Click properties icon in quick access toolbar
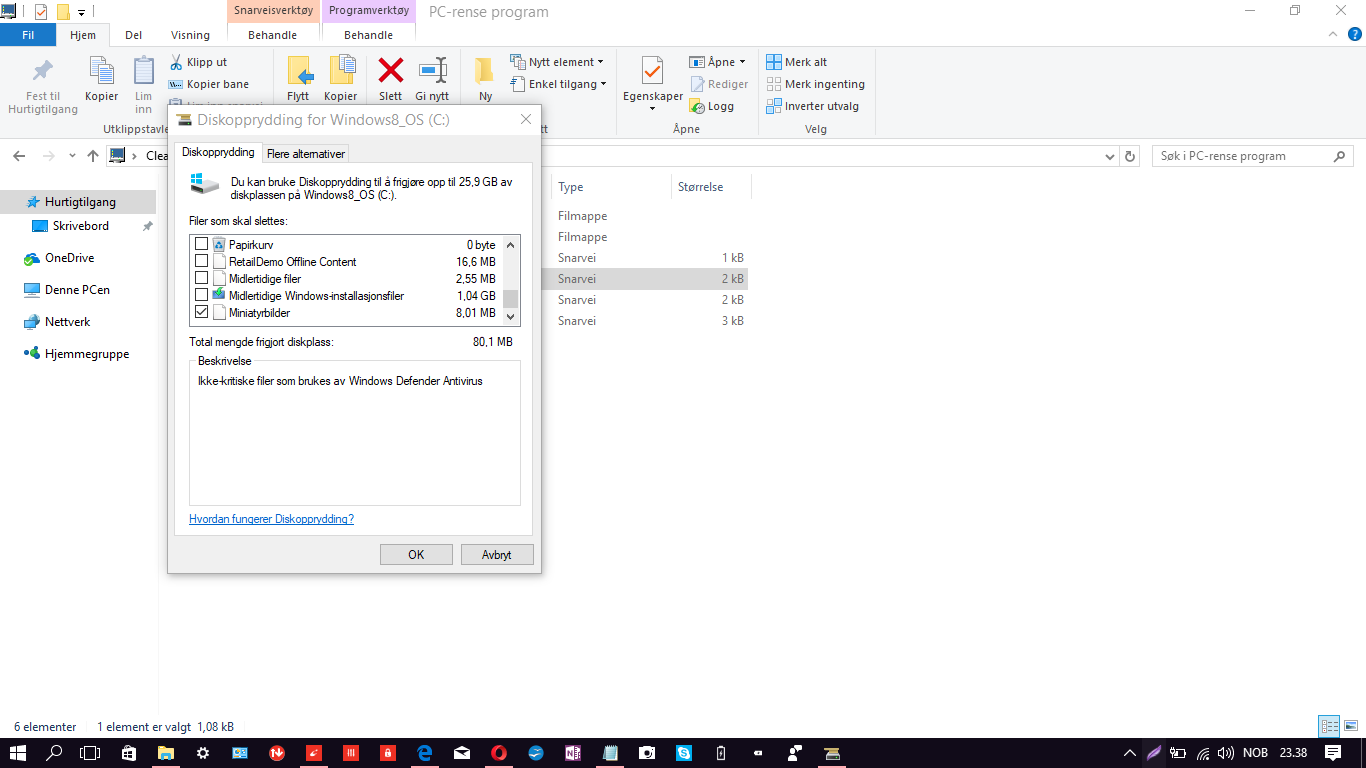This screenshot has height=768, width=1366. [x=41, y=12]
